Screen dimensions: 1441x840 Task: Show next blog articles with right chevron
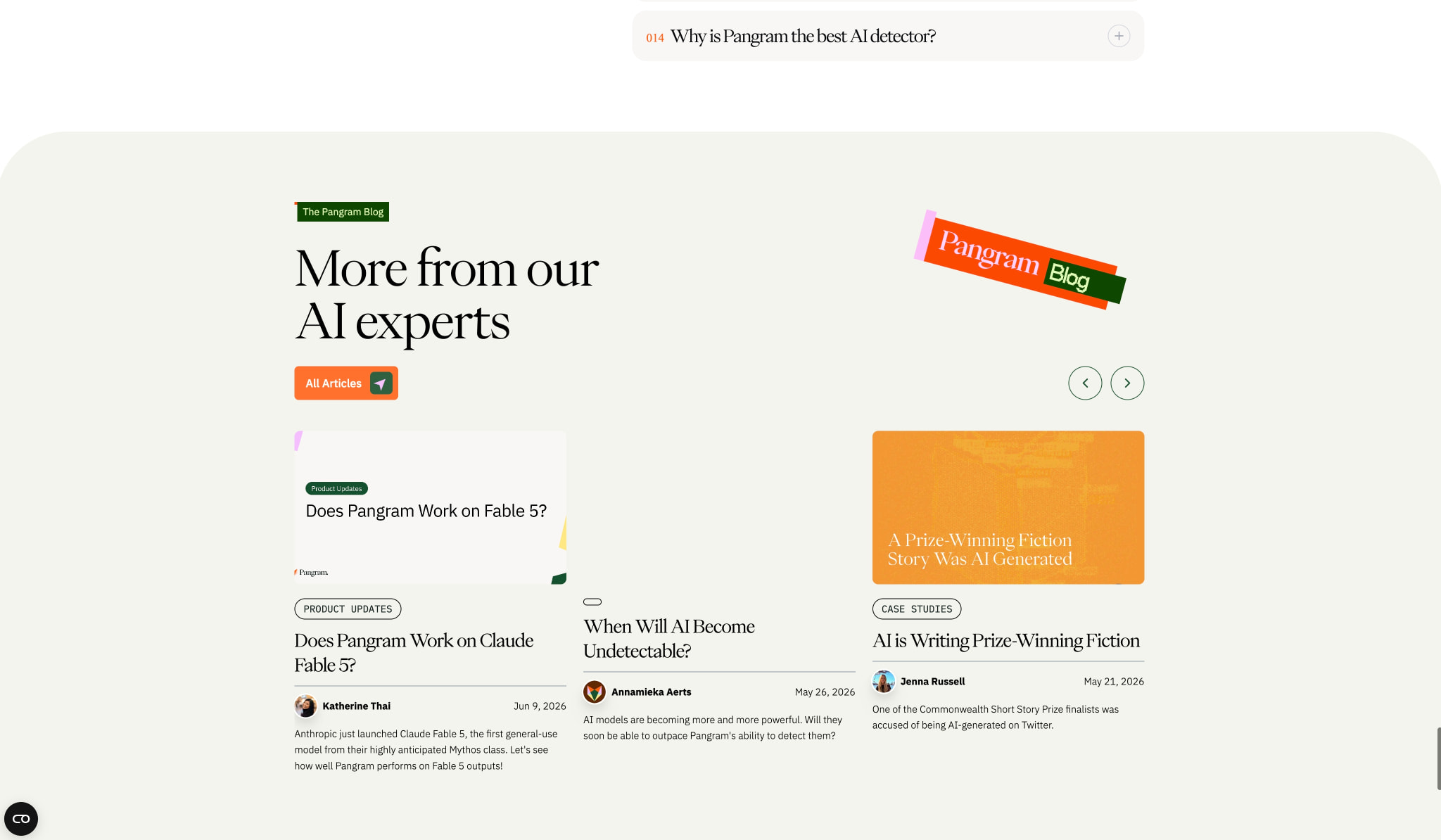coord(1127,383)
